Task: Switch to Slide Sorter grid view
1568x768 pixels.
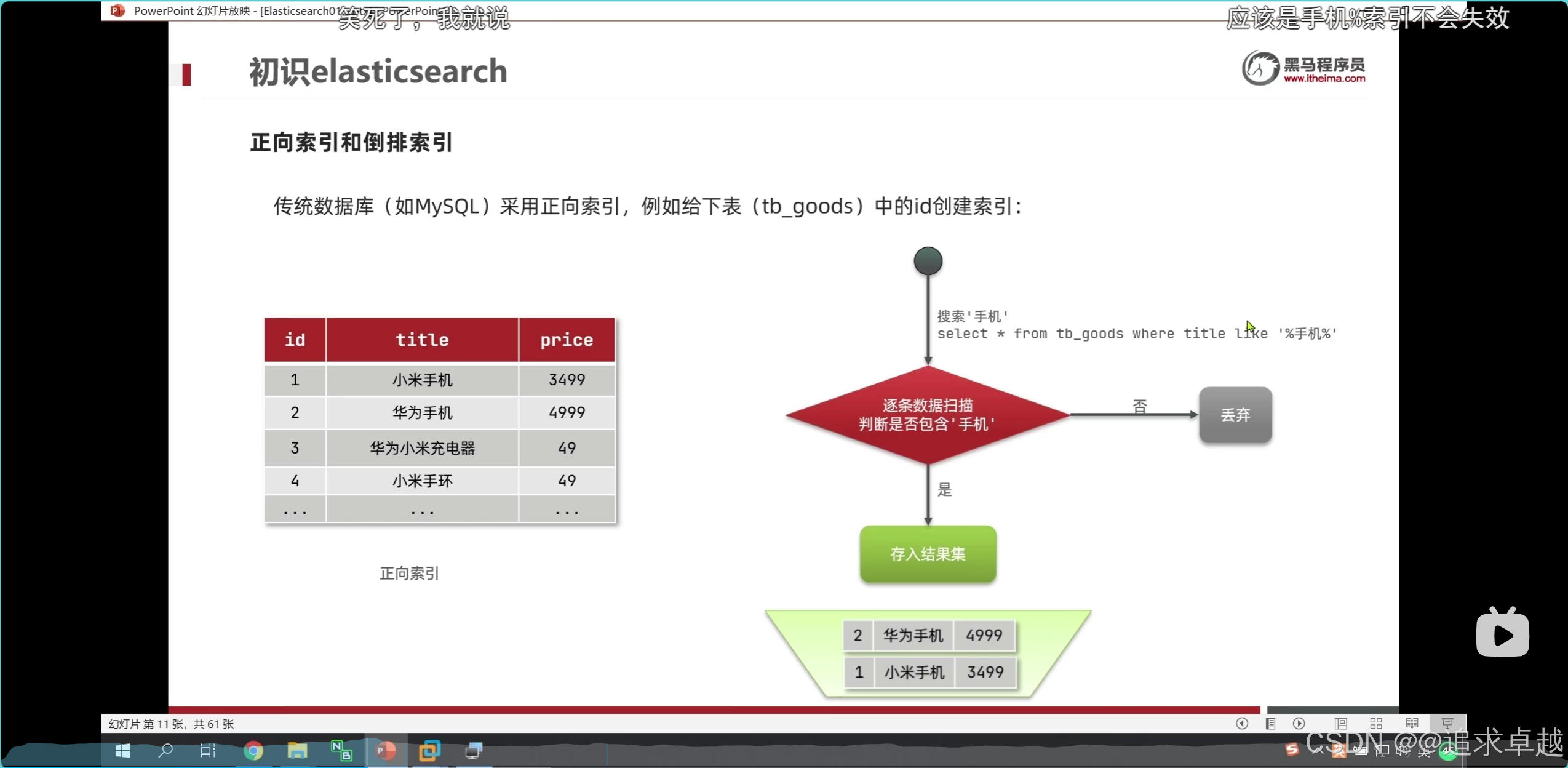Action: click(x=1376, y=724)
